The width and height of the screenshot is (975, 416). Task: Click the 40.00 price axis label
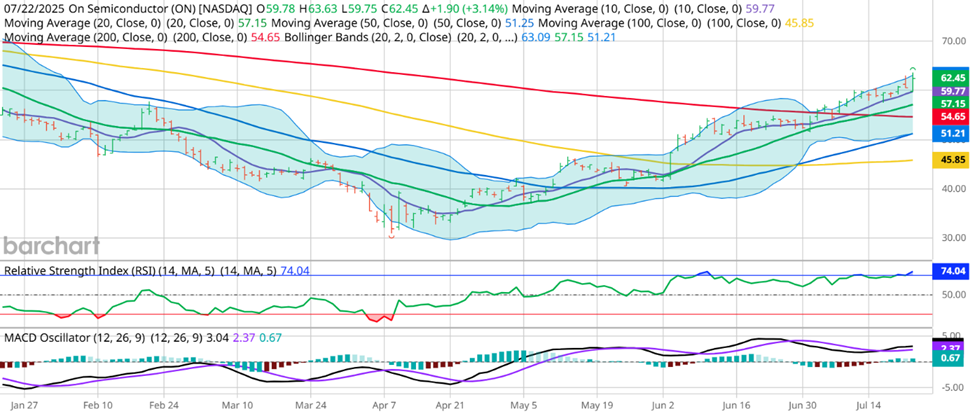coord(953,189)
